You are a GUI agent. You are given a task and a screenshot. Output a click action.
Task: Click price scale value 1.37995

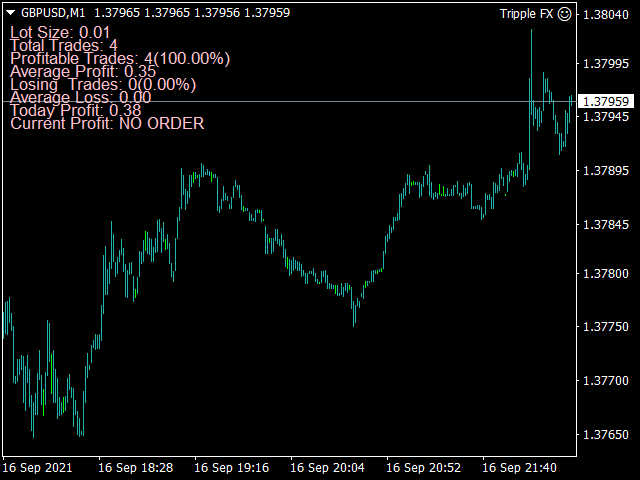click(606, 64)
